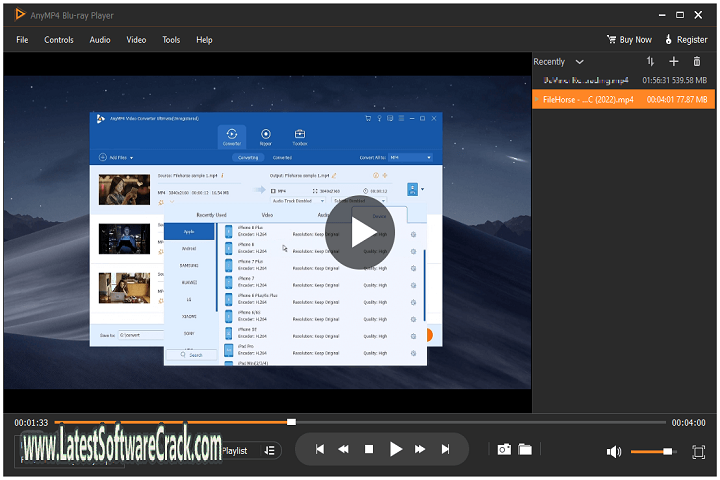
Task: Add a file to the playlist
Action: pos(674,62)
